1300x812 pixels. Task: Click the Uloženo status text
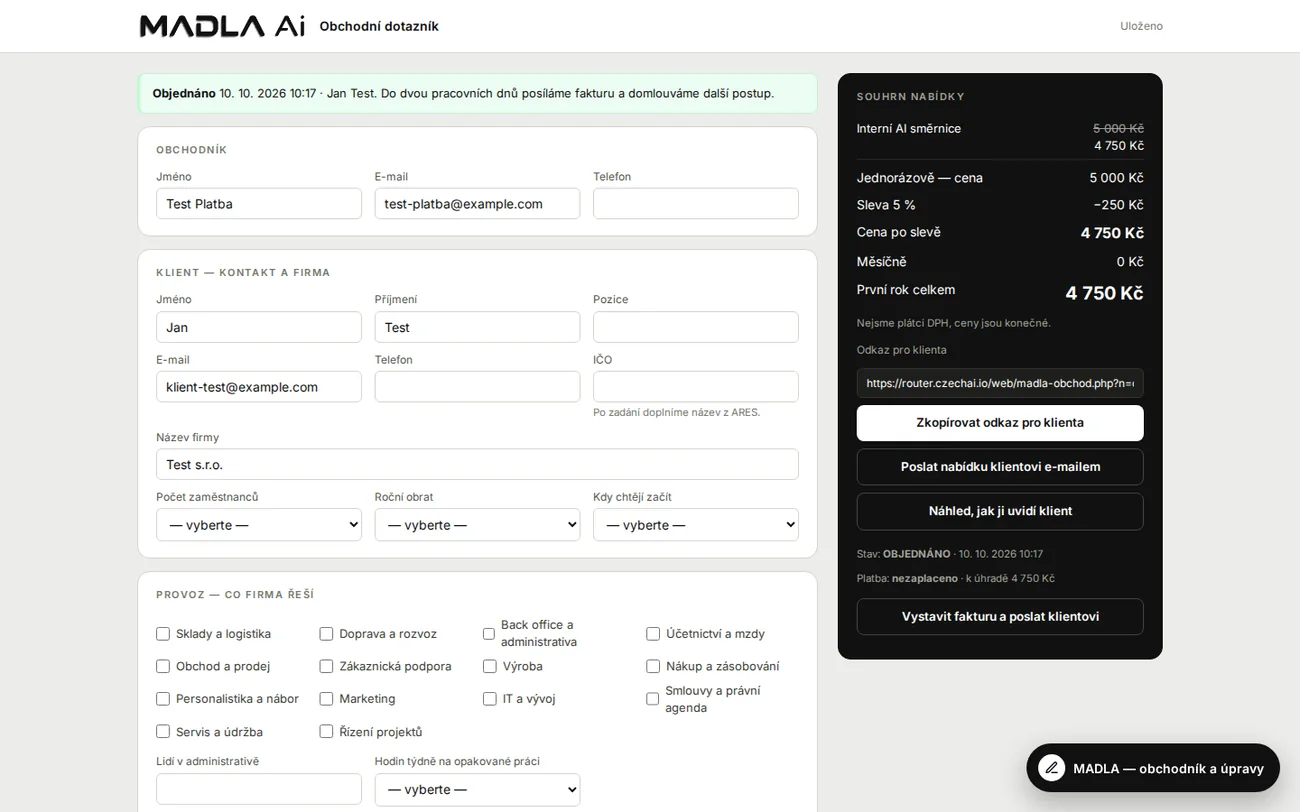point(1141,26)
